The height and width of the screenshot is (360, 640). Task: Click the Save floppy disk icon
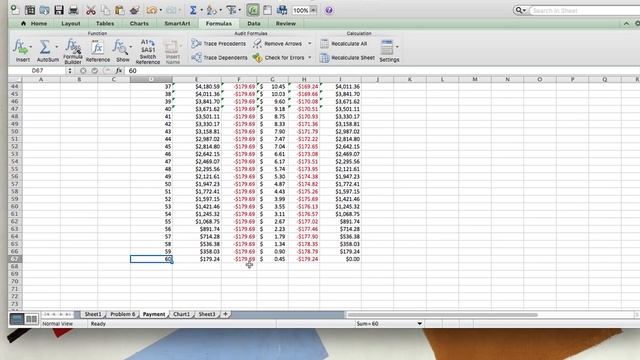pyautogui.click(x=59, y=10)
